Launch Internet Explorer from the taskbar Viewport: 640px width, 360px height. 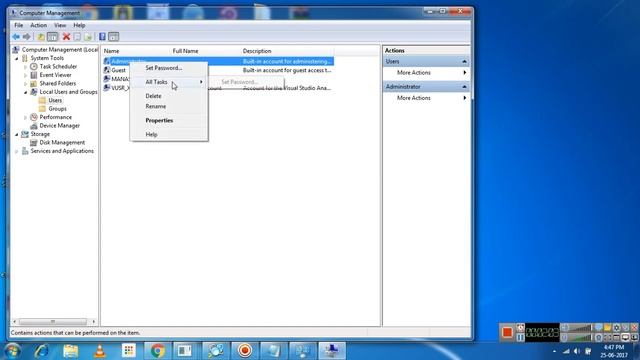click(41, 351)
